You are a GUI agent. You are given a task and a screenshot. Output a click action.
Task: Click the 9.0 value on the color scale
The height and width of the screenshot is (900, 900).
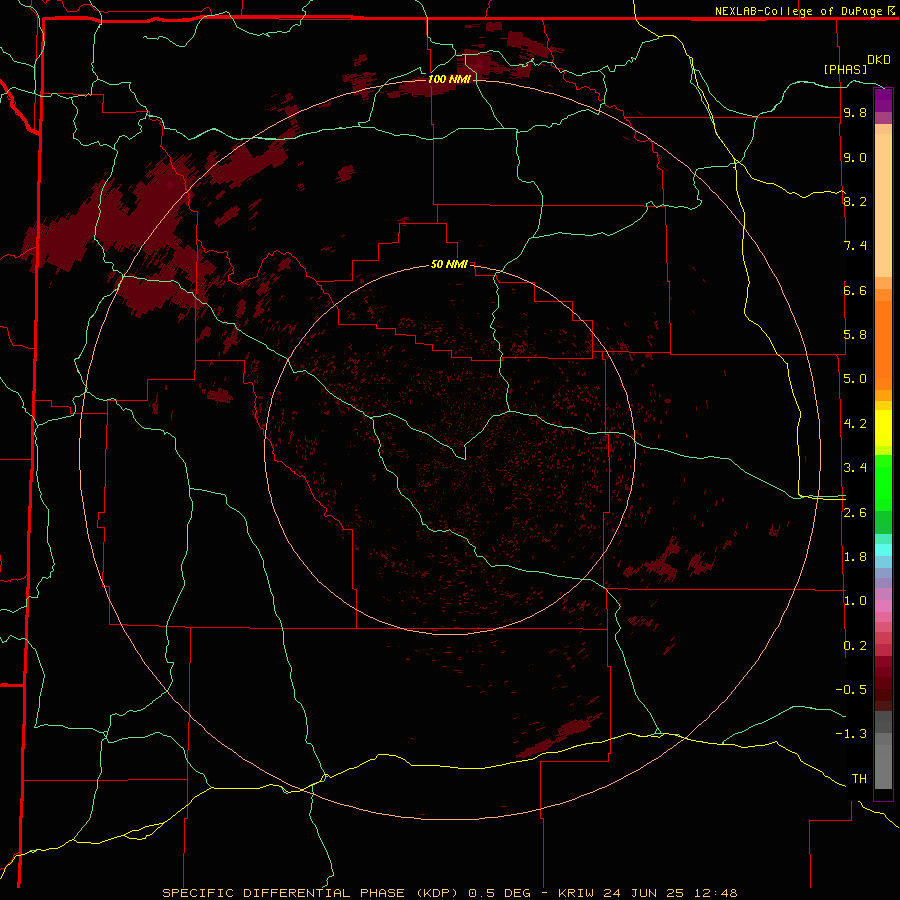855,157
